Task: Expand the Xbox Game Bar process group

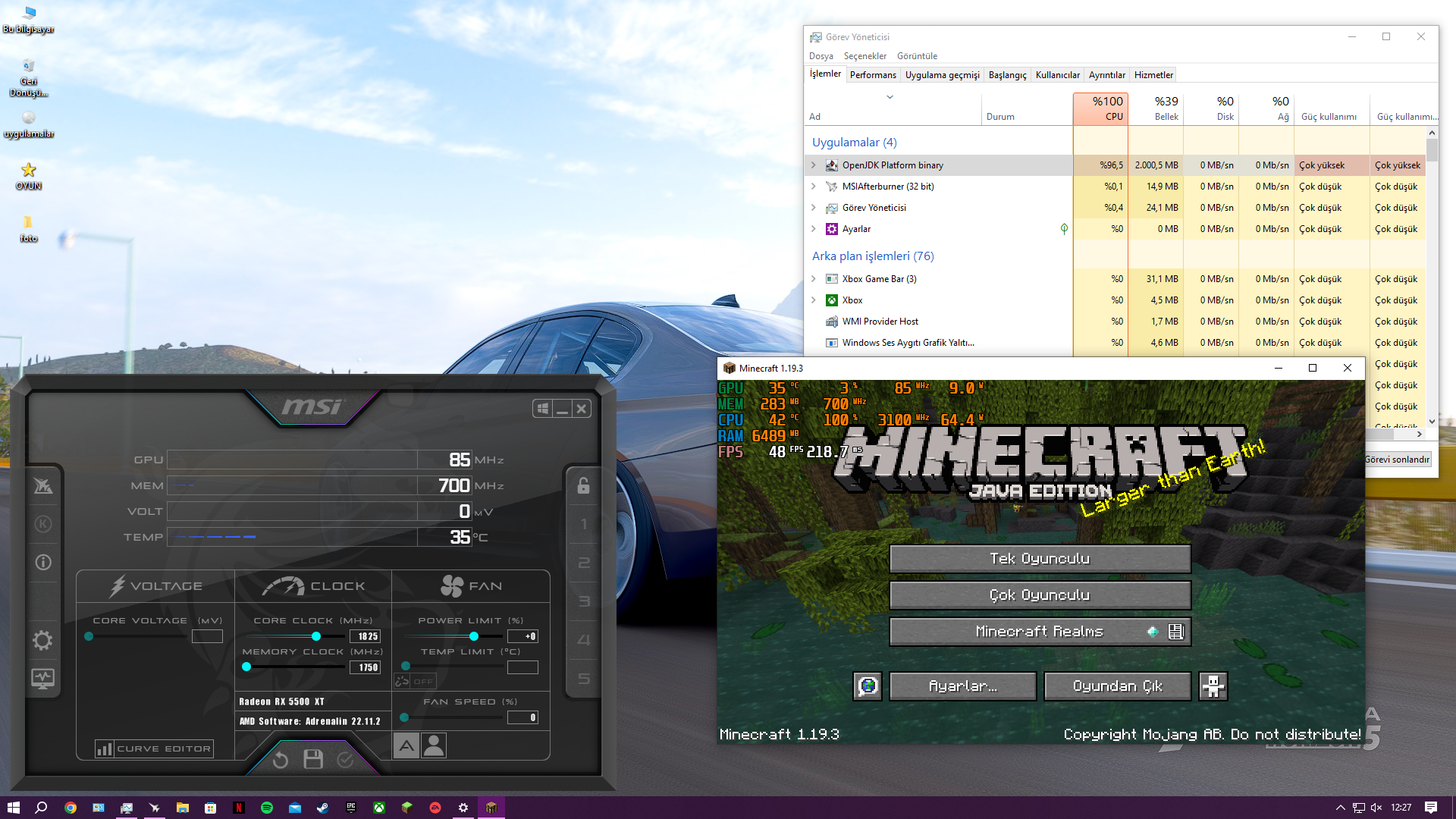Action: pos(814,279)
